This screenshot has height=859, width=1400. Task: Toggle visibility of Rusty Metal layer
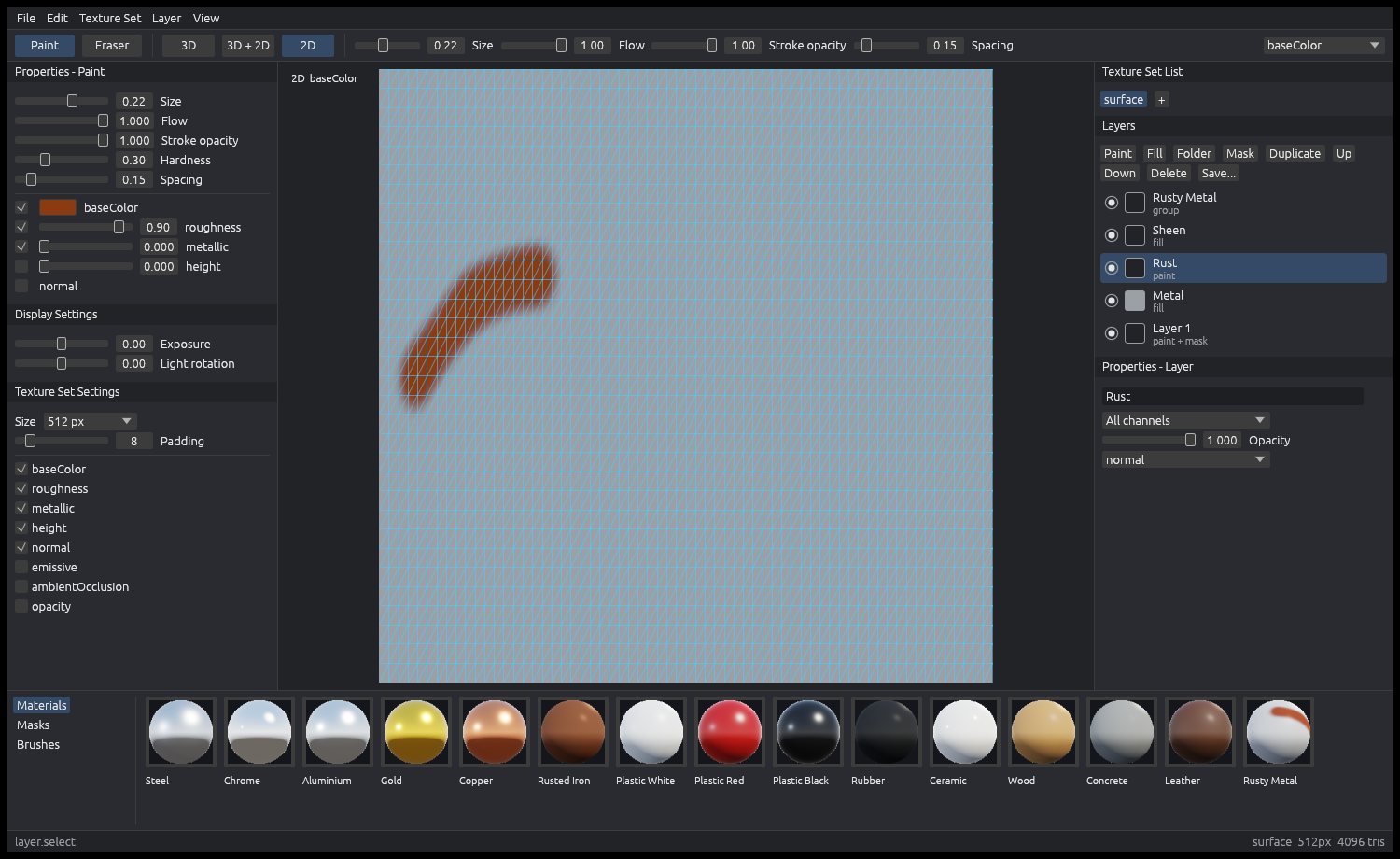click(x=1112, y=203)
